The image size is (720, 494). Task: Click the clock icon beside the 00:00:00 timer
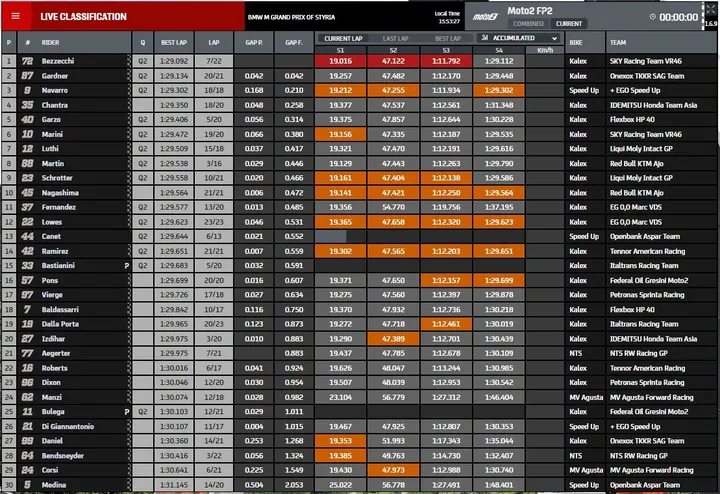coord(652,17)
